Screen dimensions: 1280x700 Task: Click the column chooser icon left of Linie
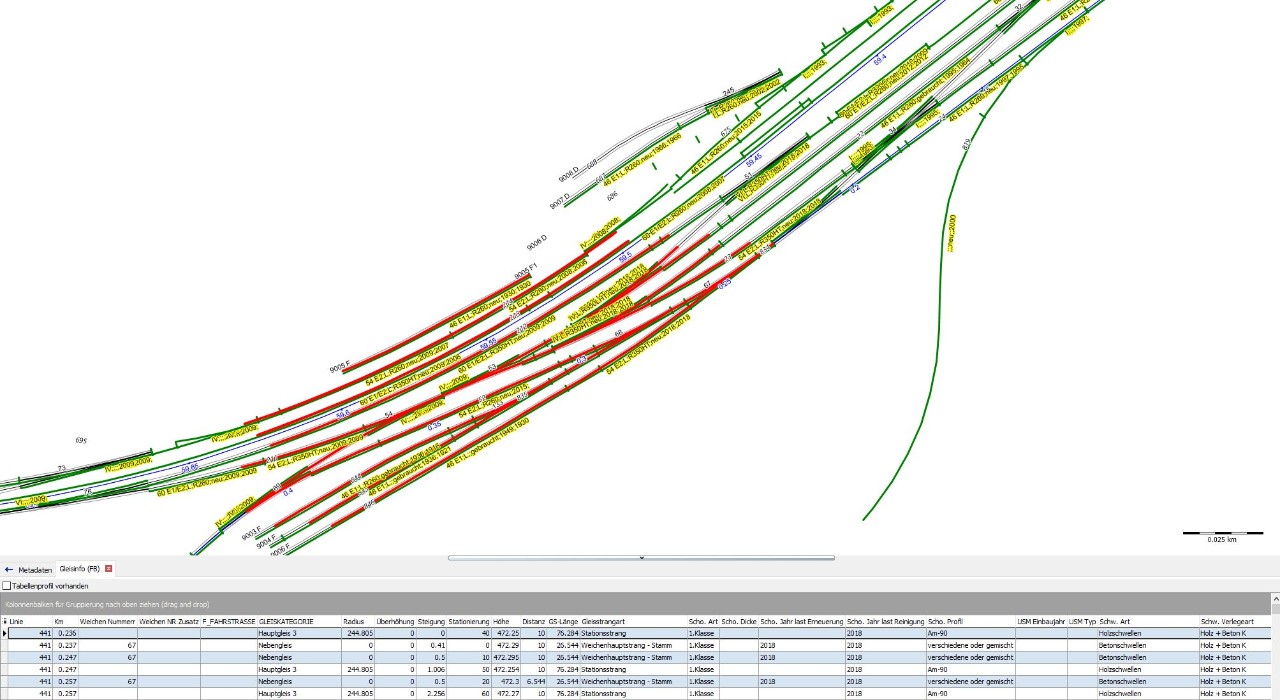(5, 621)
